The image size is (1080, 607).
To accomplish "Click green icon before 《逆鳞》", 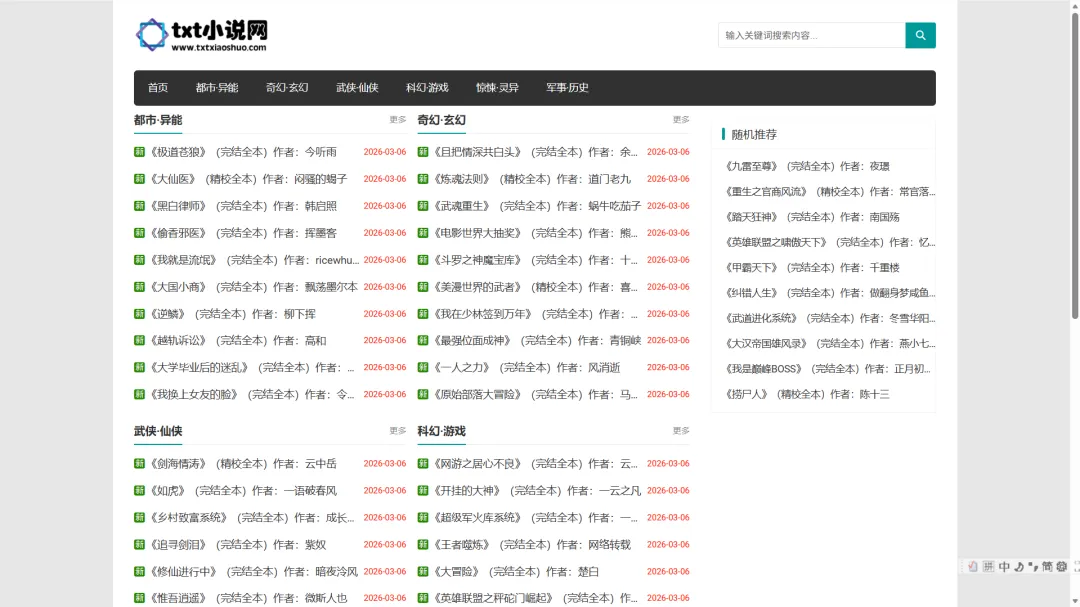I will [139, 313].
